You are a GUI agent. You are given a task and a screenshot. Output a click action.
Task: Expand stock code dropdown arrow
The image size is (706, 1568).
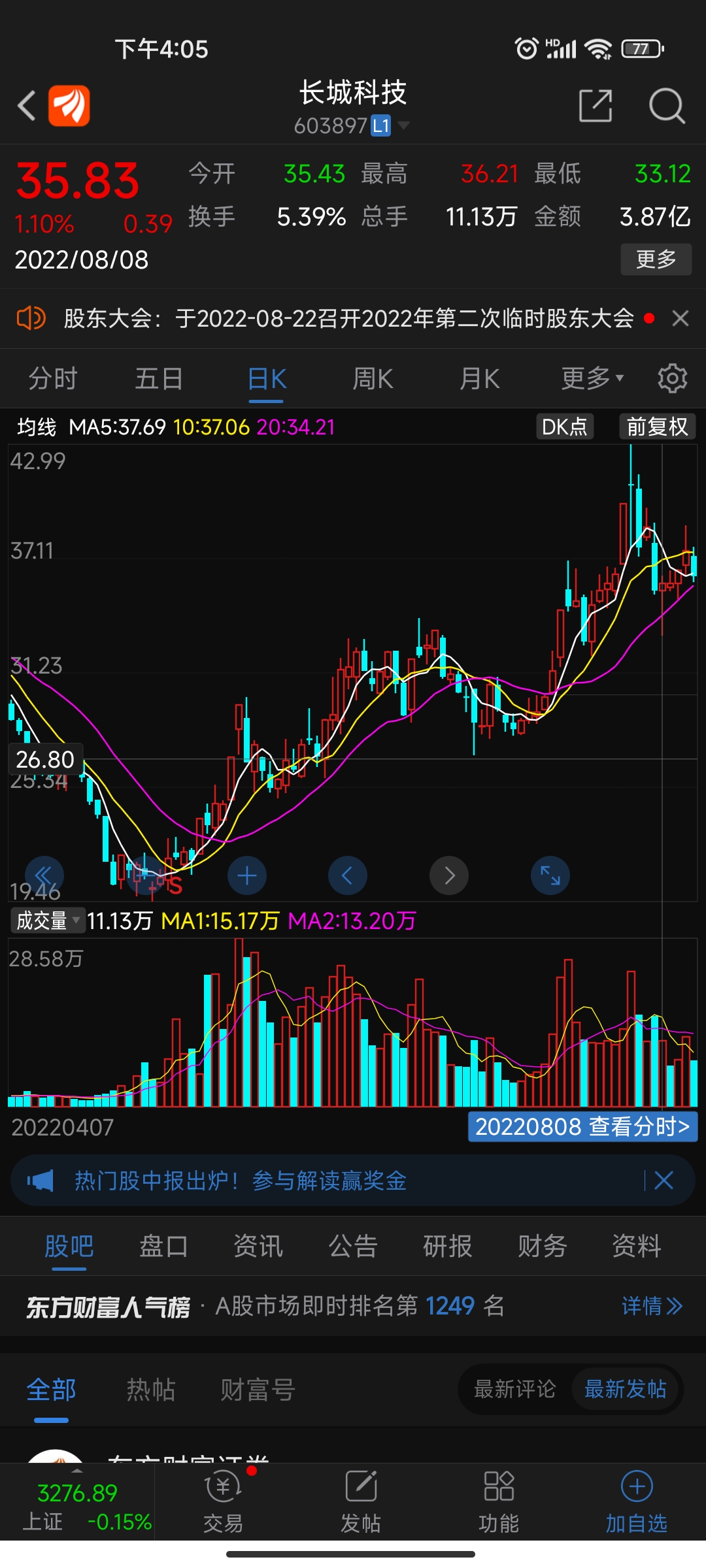click(404, 125)
